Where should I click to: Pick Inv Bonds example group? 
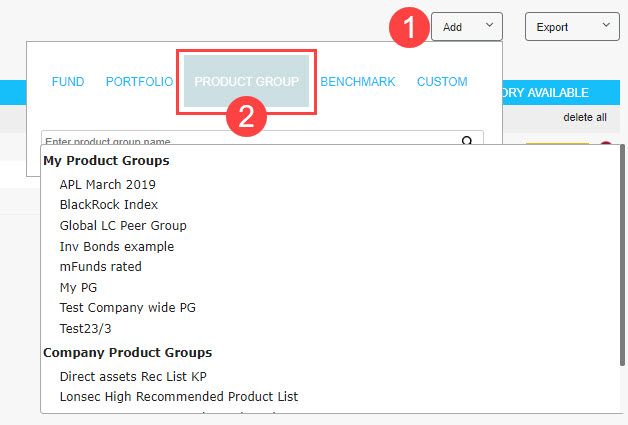pyautogui.click(x=116, y=246)
